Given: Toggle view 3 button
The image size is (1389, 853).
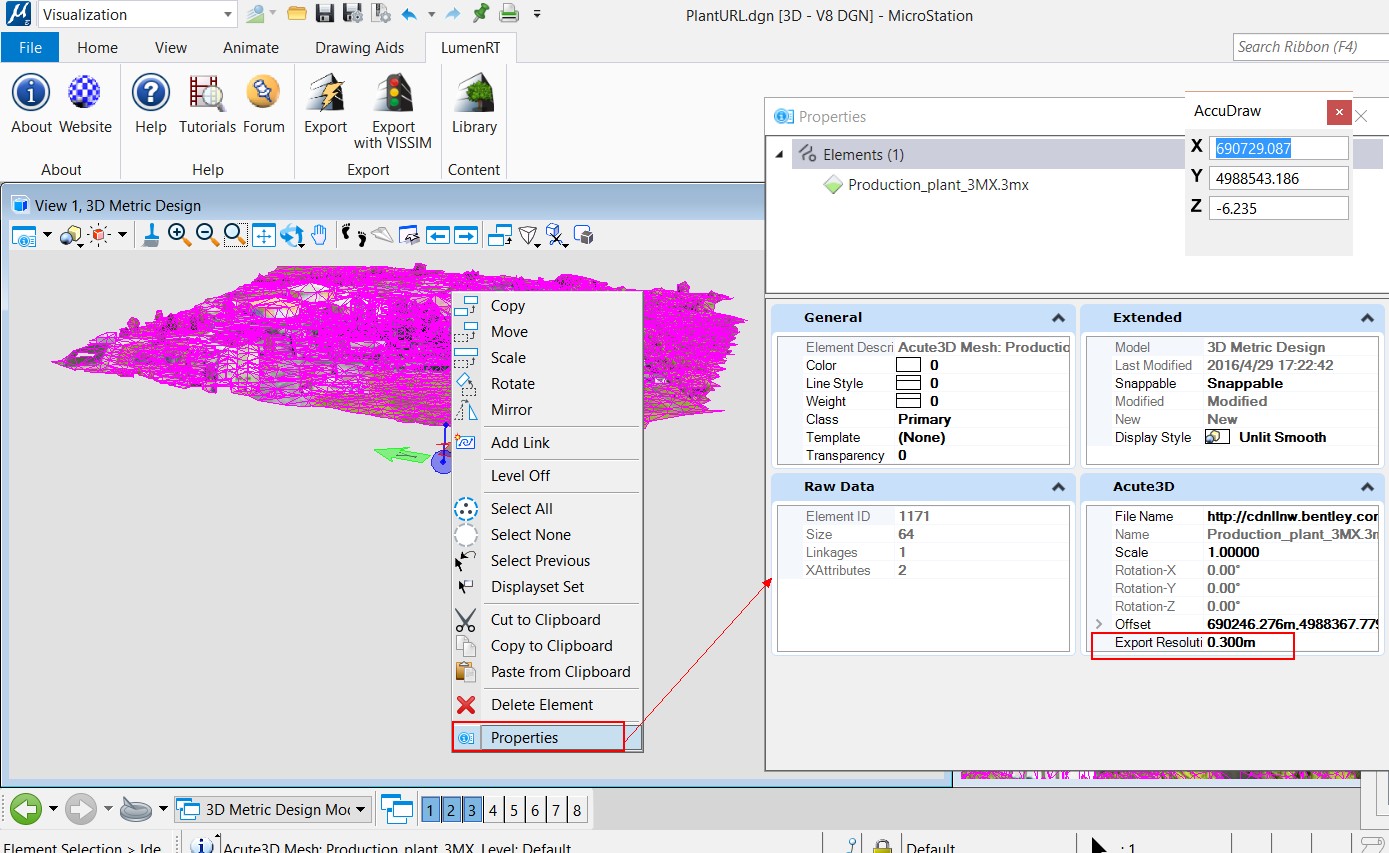Looking at the screenshot, I should click(472, 810).
